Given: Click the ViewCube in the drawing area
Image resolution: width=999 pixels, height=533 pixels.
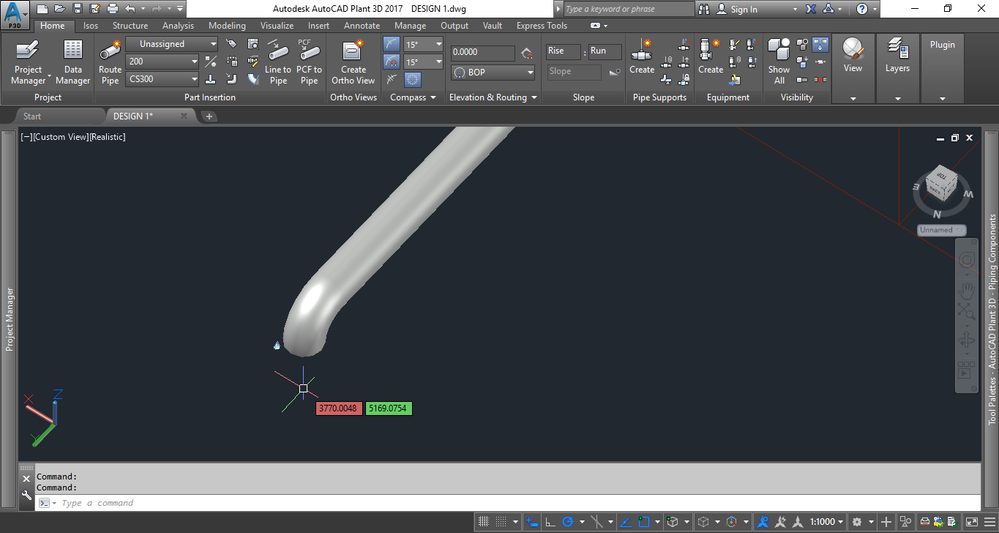Looking at the screenshot, I should coord(940,184).
